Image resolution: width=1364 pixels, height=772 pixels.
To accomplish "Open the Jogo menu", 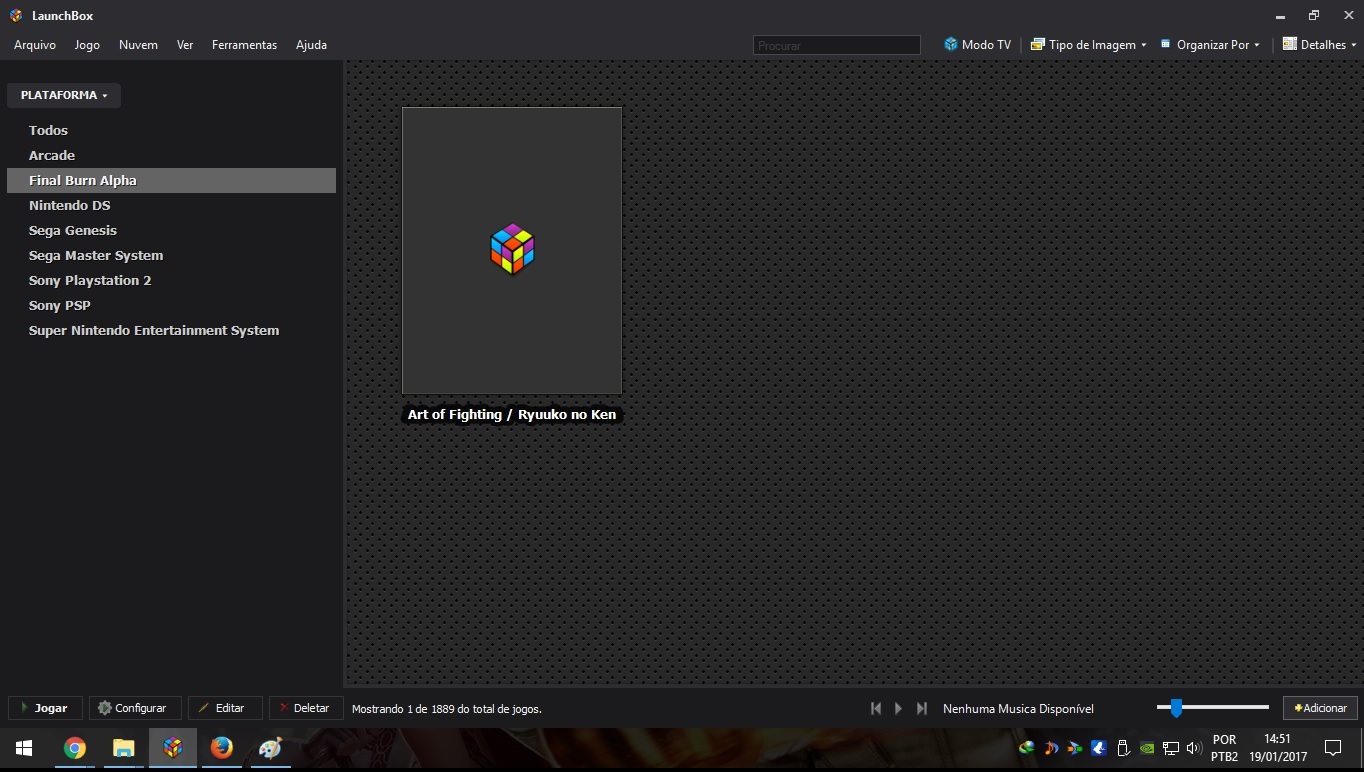I will point(87,45).
